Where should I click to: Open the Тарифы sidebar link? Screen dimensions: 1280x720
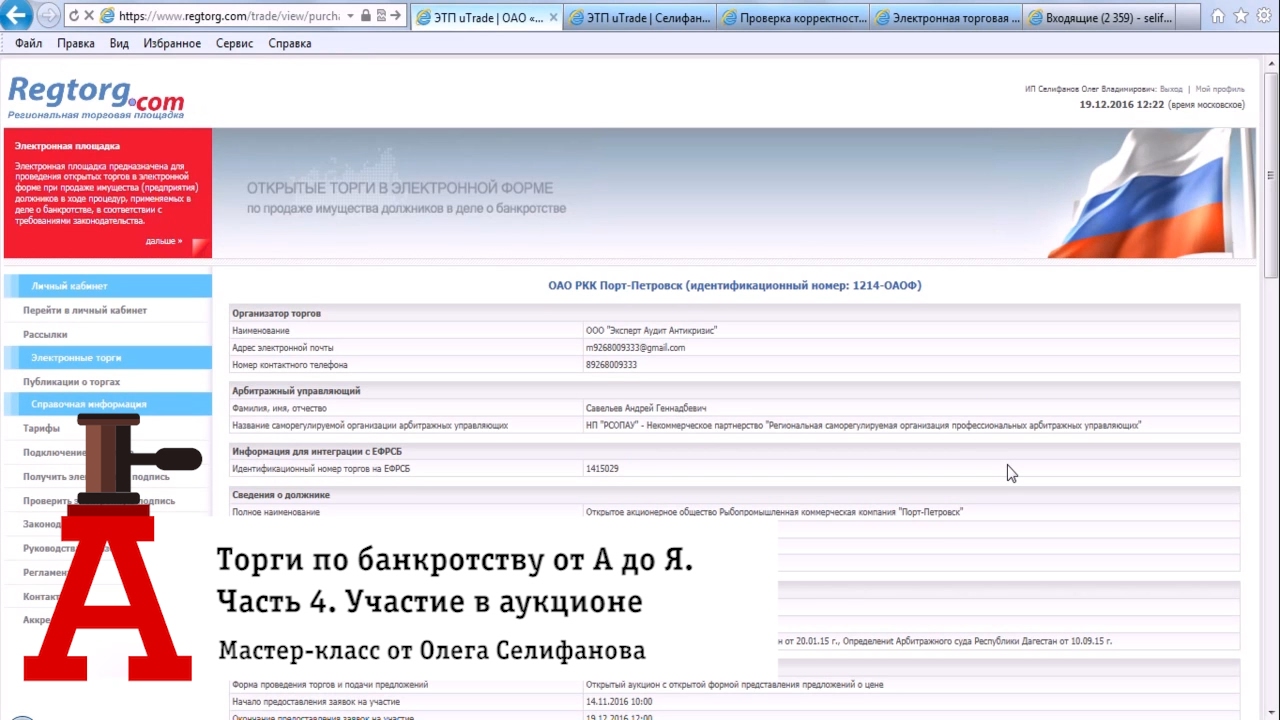41,428
